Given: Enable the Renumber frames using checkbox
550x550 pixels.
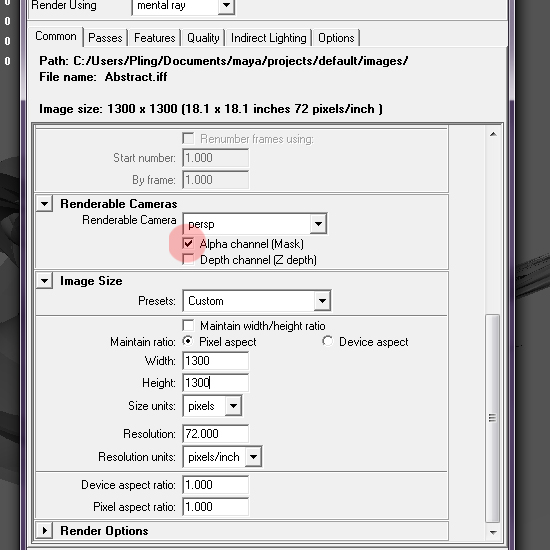Looking at the screenshot, I should point(188,139).
